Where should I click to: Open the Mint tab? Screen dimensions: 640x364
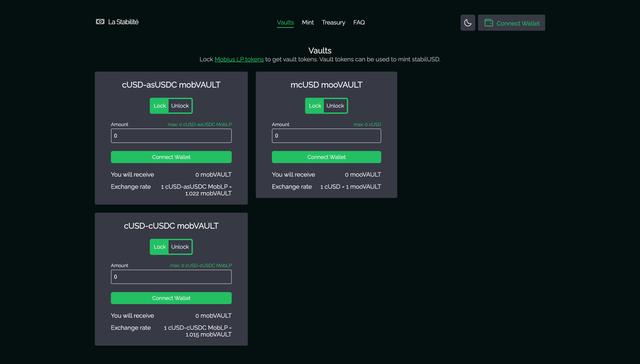pos(308,22)
